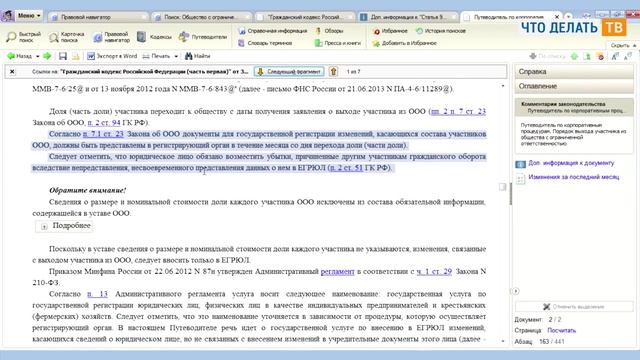Open tab list dropdown arrow
This screenshot has width=640, height=360.
tap(568, 17)
